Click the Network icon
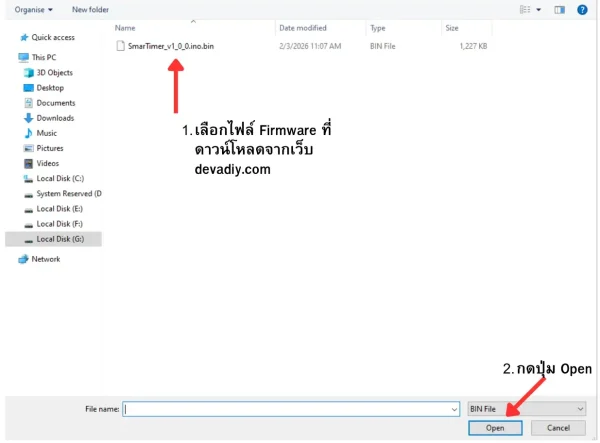The width and height of the screenshot is (600, 443). point(23,259)
